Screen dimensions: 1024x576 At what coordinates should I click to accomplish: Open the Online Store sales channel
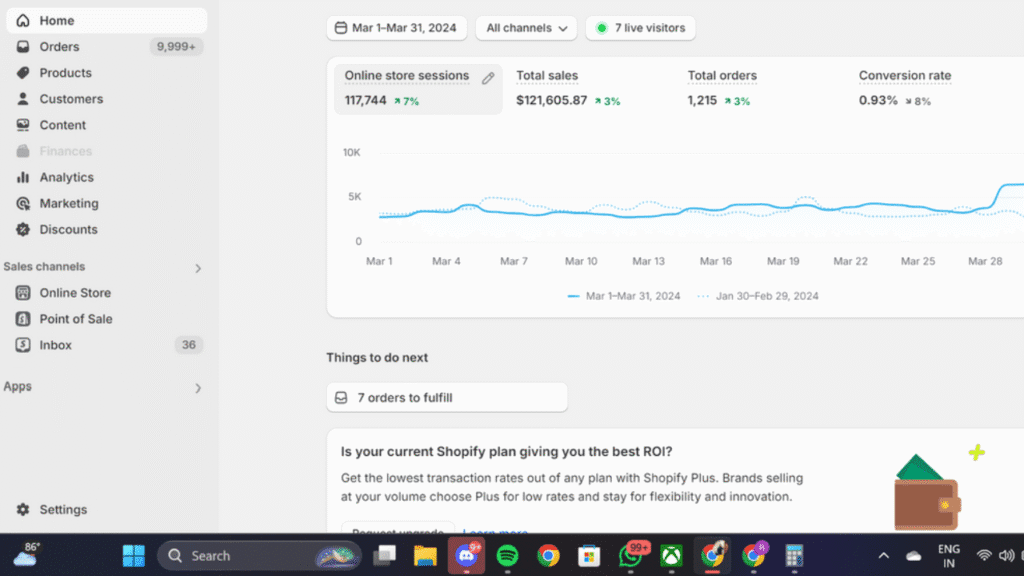pos(74,293)
